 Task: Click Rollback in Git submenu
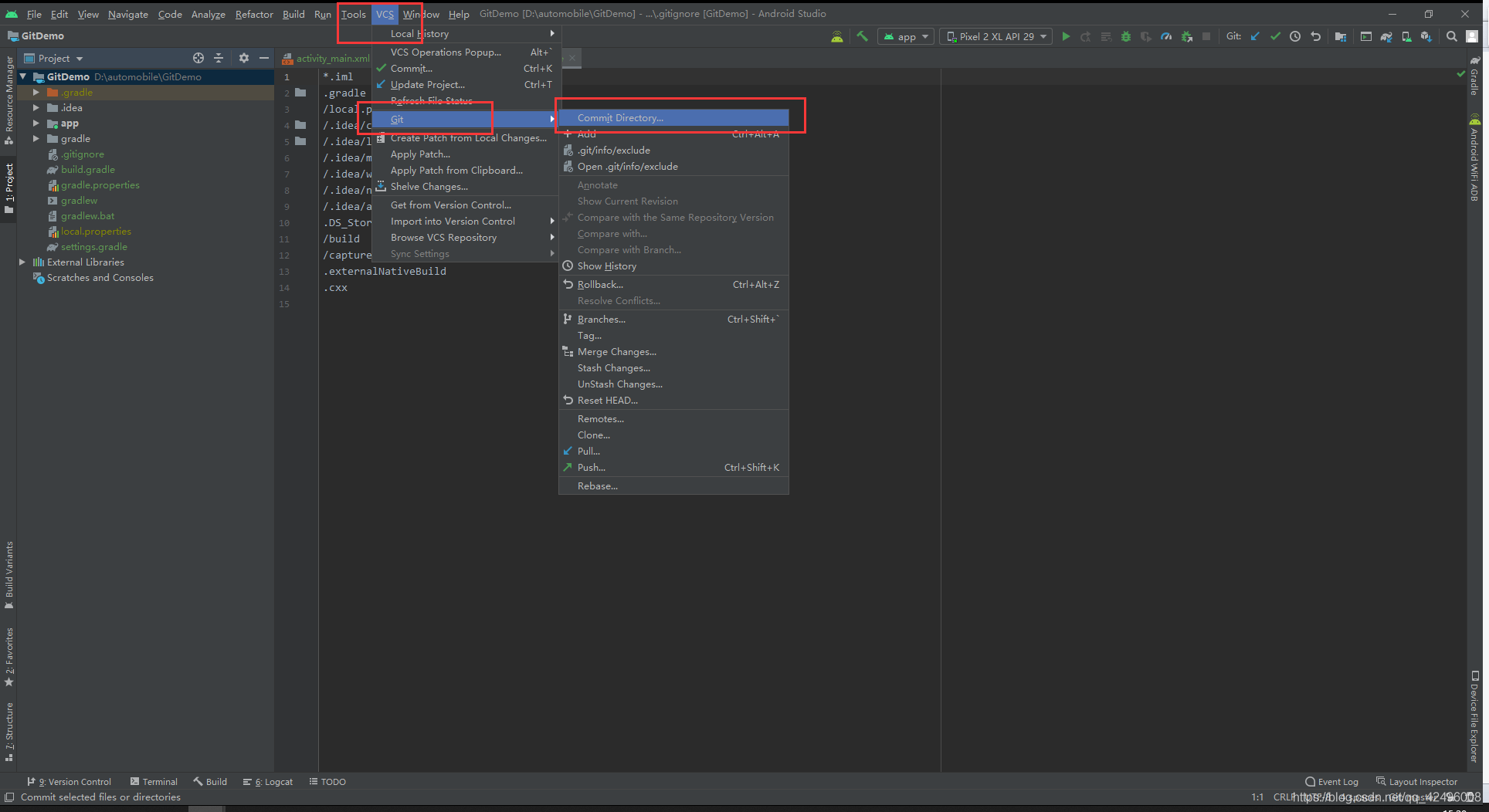tap(673, 284)
